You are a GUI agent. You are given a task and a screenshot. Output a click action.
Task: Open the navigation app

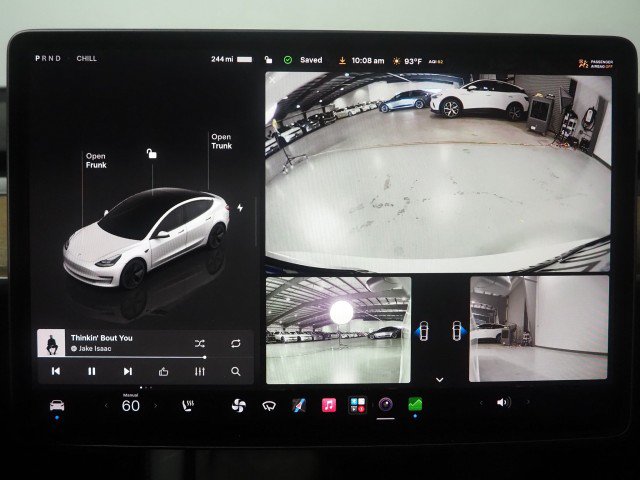click(x=299, y=405)
